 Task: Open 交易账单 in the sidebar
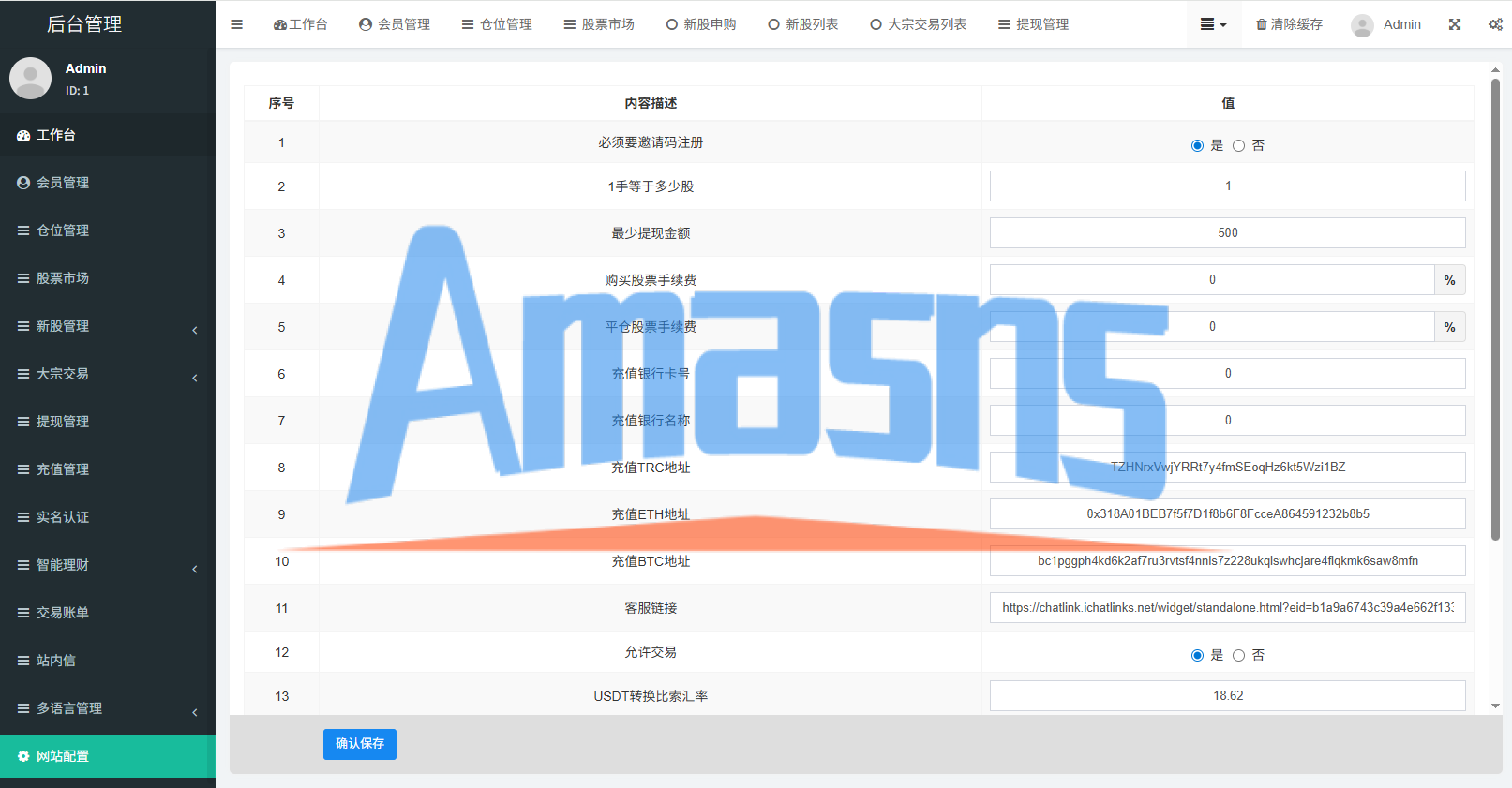[108, 613]
